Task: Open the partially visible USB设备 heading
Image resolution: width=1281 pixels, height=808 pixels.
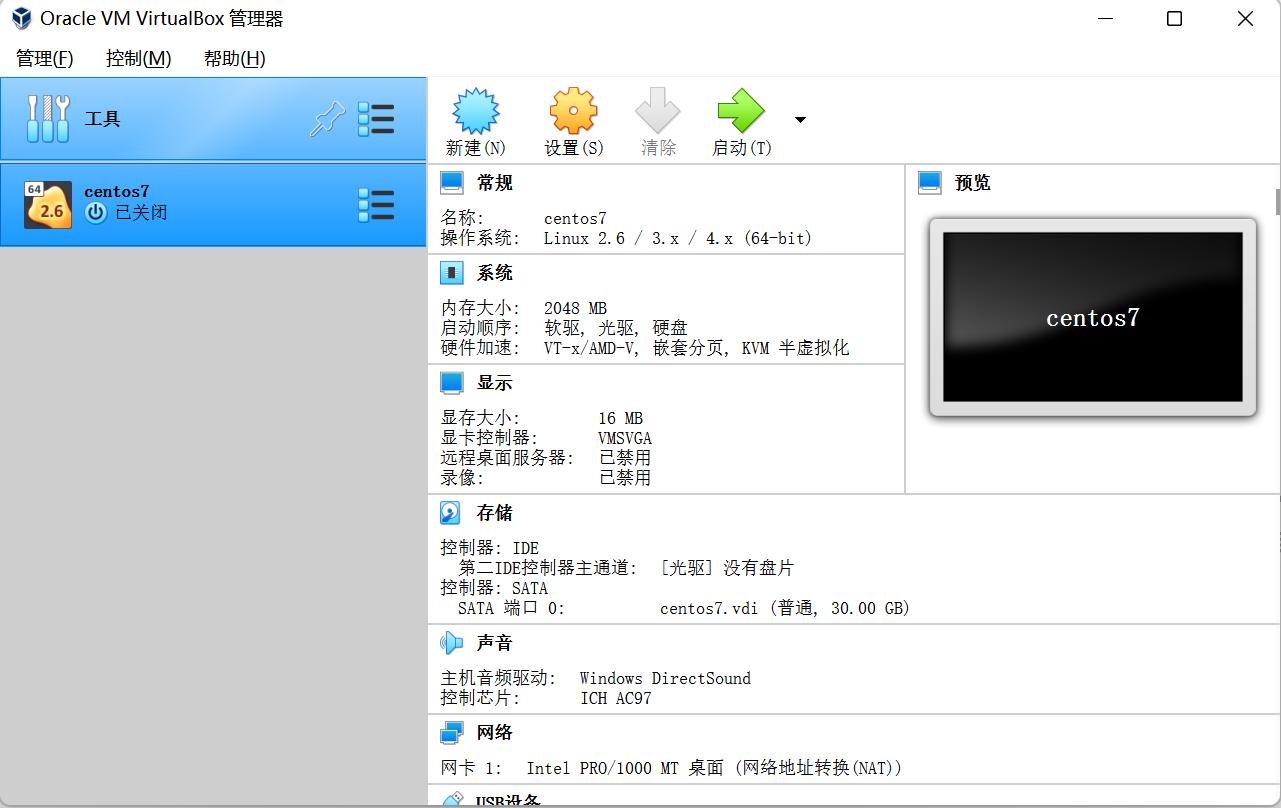Action: tap(509, 800)
